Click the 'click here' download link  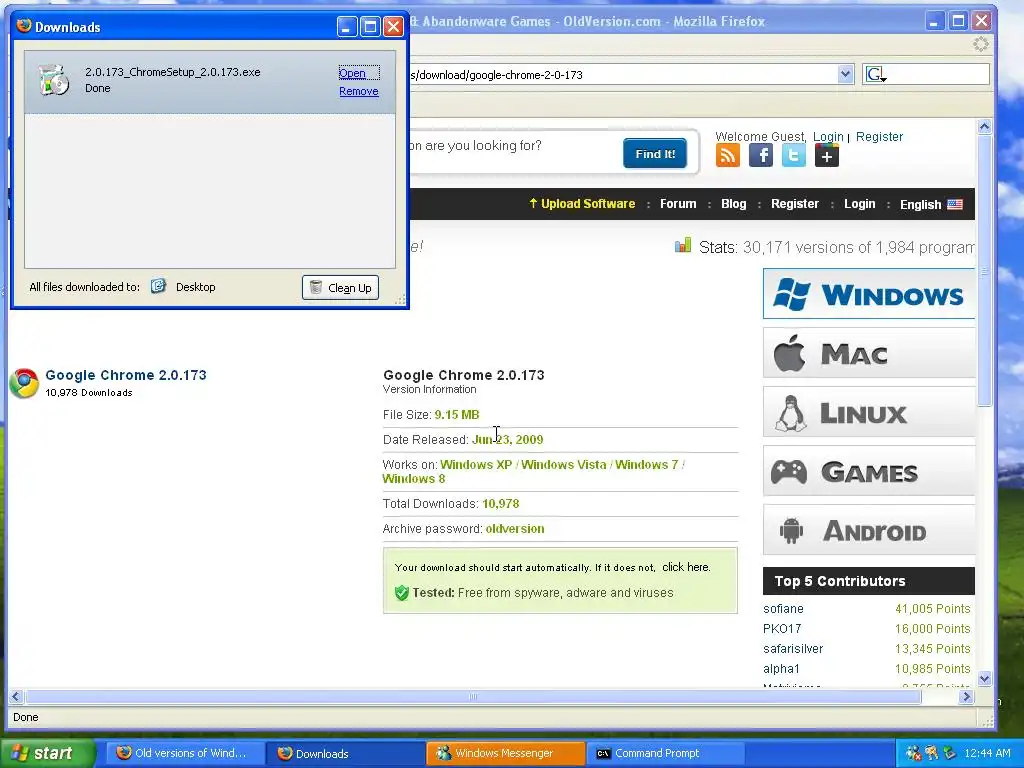[686, 567]
